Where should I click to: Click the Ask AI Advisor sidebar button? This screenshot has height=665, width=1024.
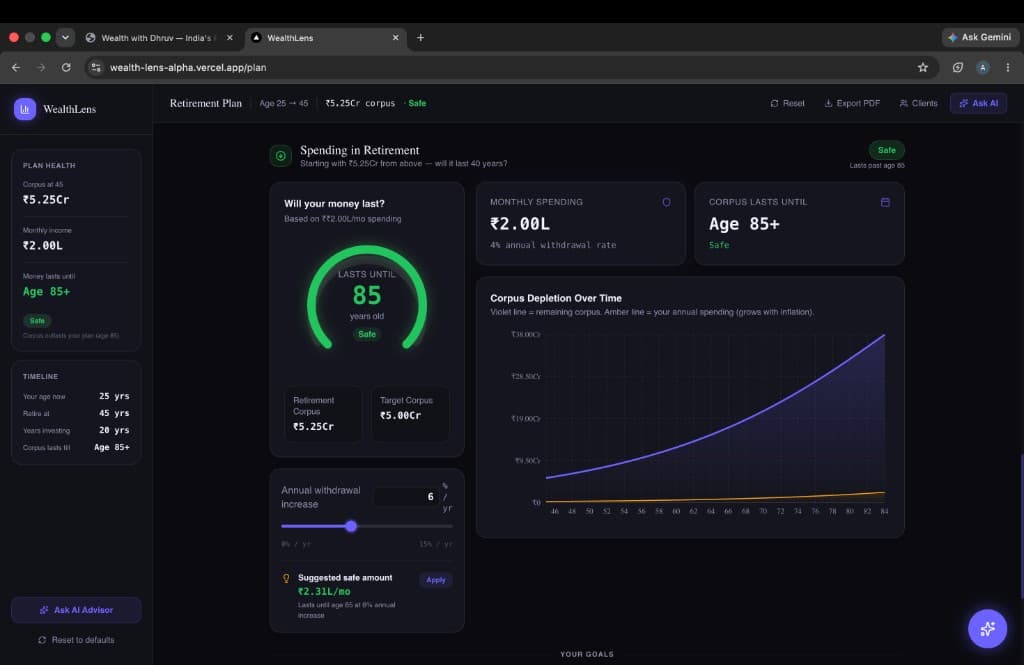(x=76, y=610)
